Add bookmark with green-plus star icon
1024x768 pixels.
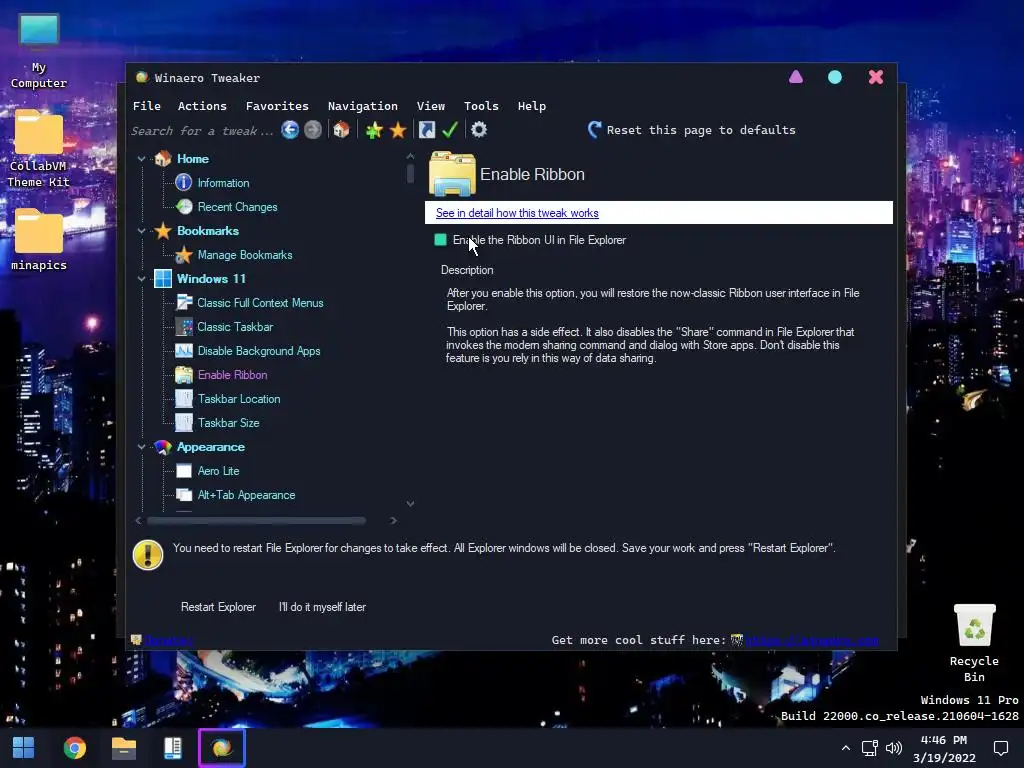click(x=374, y=130)
